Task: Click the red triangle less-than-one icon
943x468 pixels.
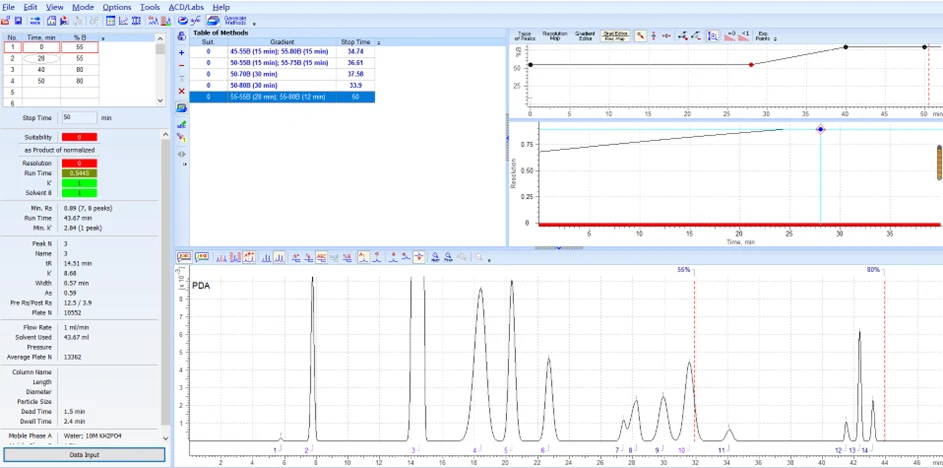Action: click(x=743, y=36)
